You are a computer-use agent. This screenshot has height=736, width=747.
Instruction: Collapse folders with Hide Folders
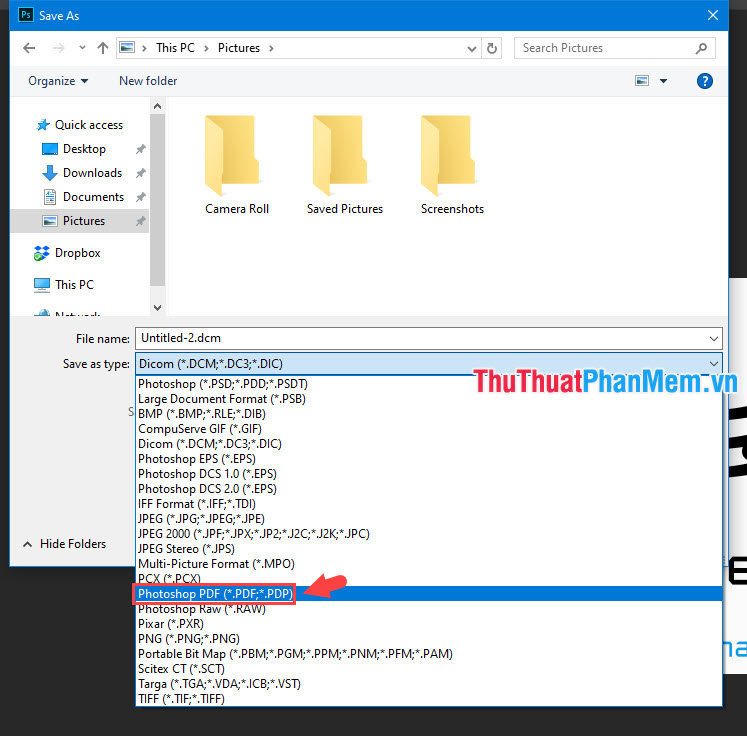[64, 544]
